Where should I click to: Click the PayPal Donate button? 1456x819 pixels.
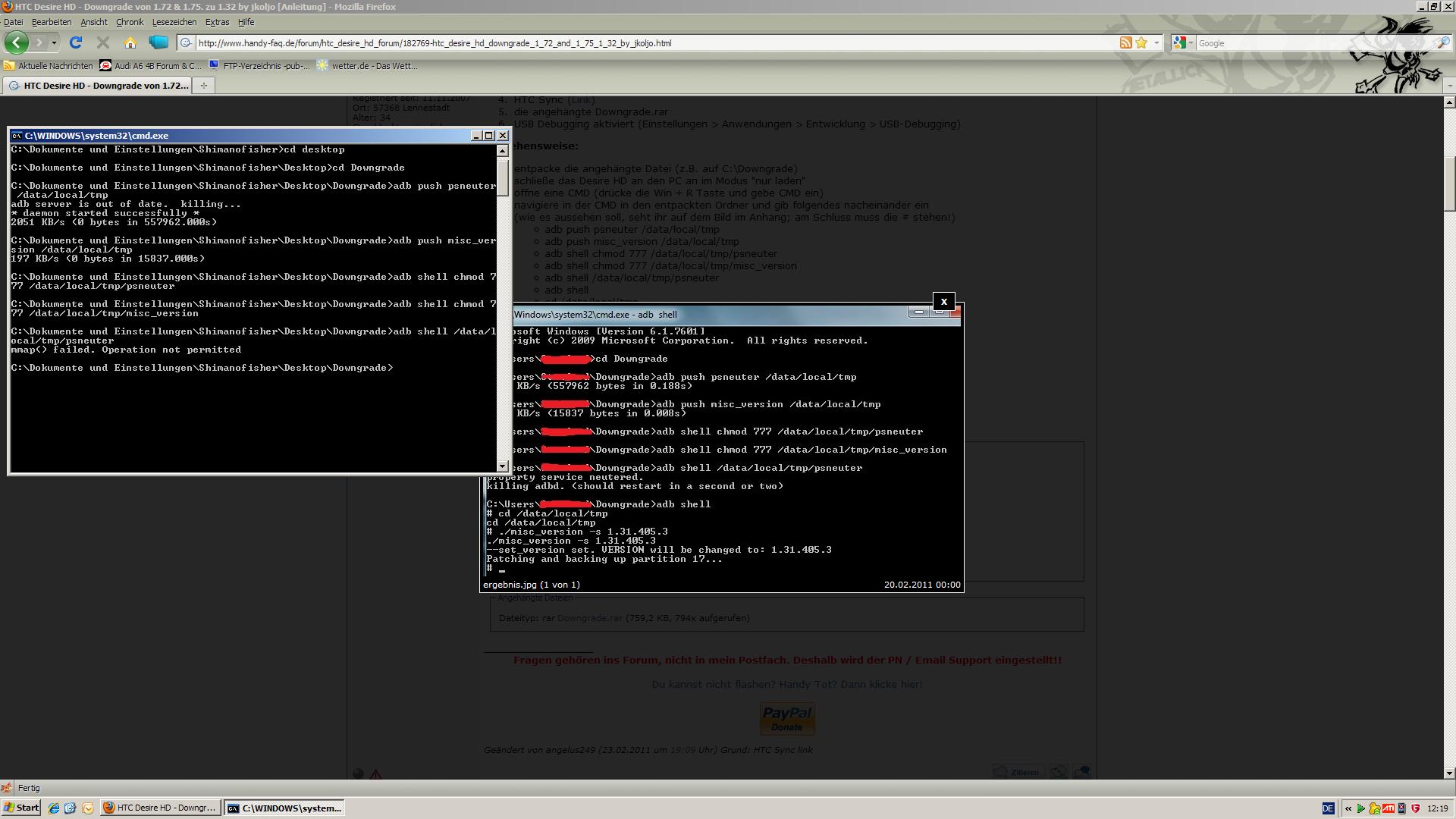point(787,718)
